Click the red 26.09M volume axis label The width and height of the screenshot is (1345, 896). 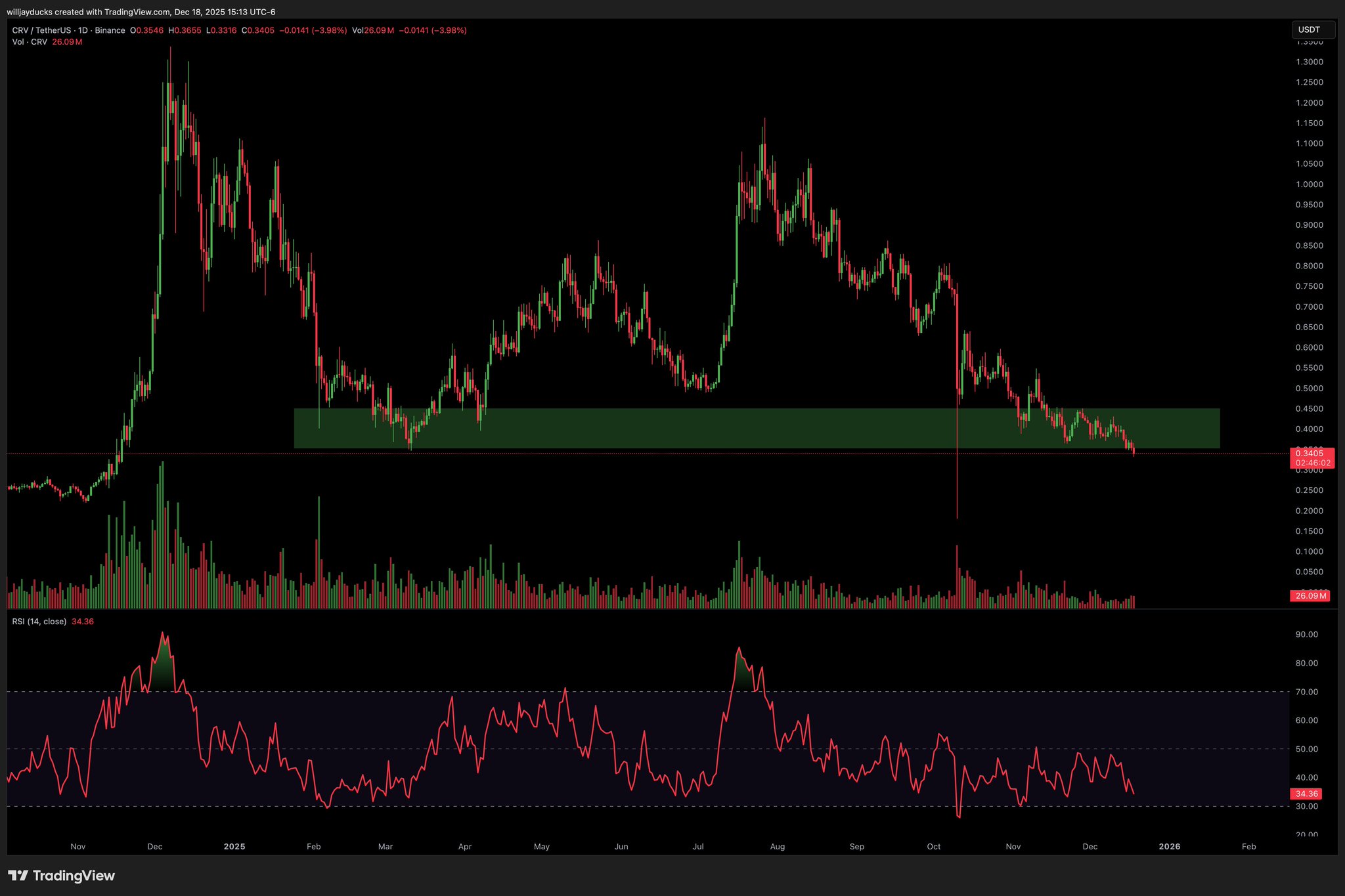1310,596
